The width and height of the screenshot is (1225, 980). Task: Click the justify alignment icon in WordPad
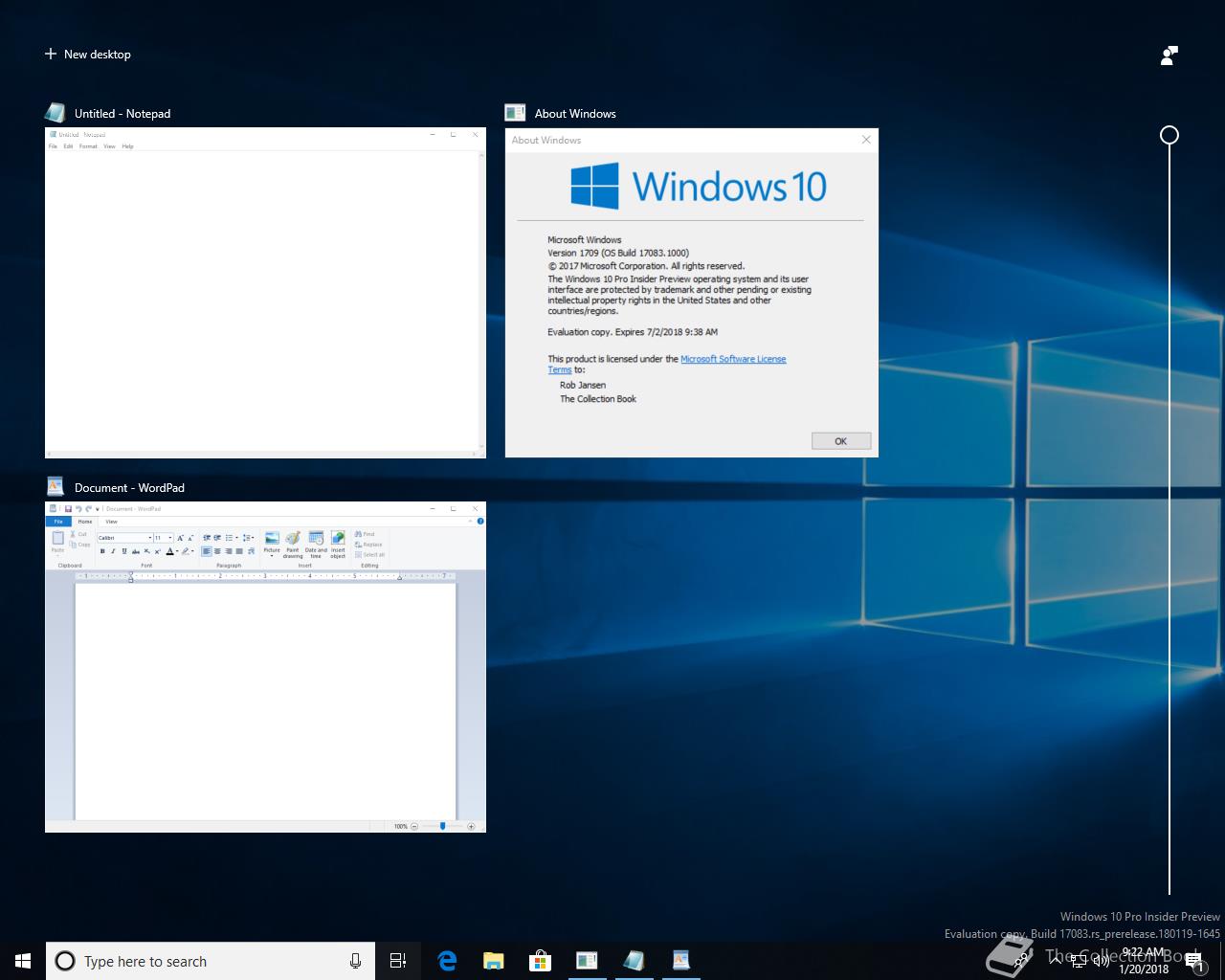coord(239,551)
